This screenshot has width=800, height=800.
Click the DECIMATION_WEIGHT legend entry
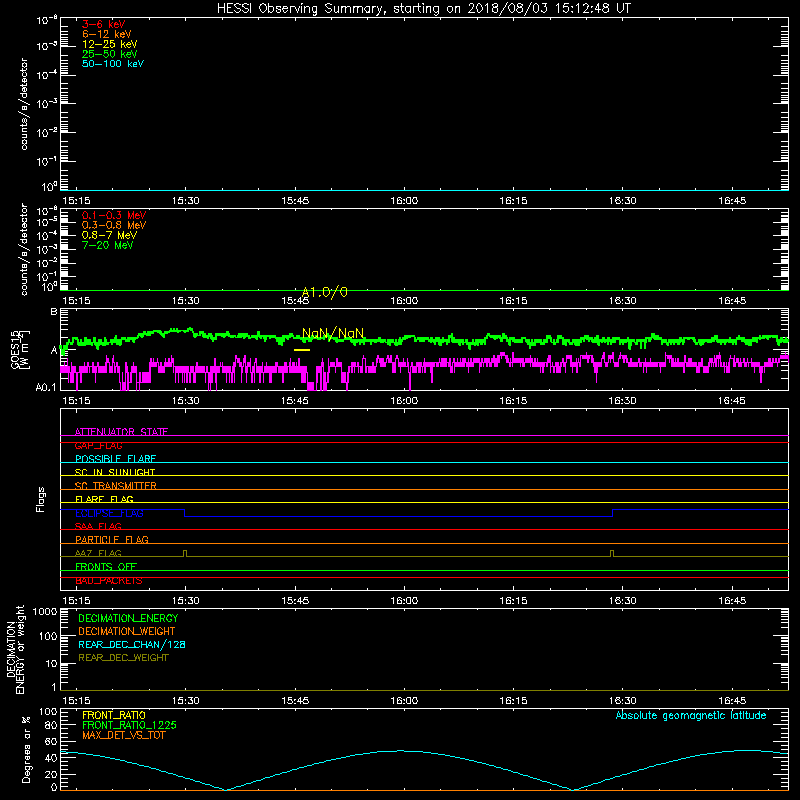tap(127, 632)
